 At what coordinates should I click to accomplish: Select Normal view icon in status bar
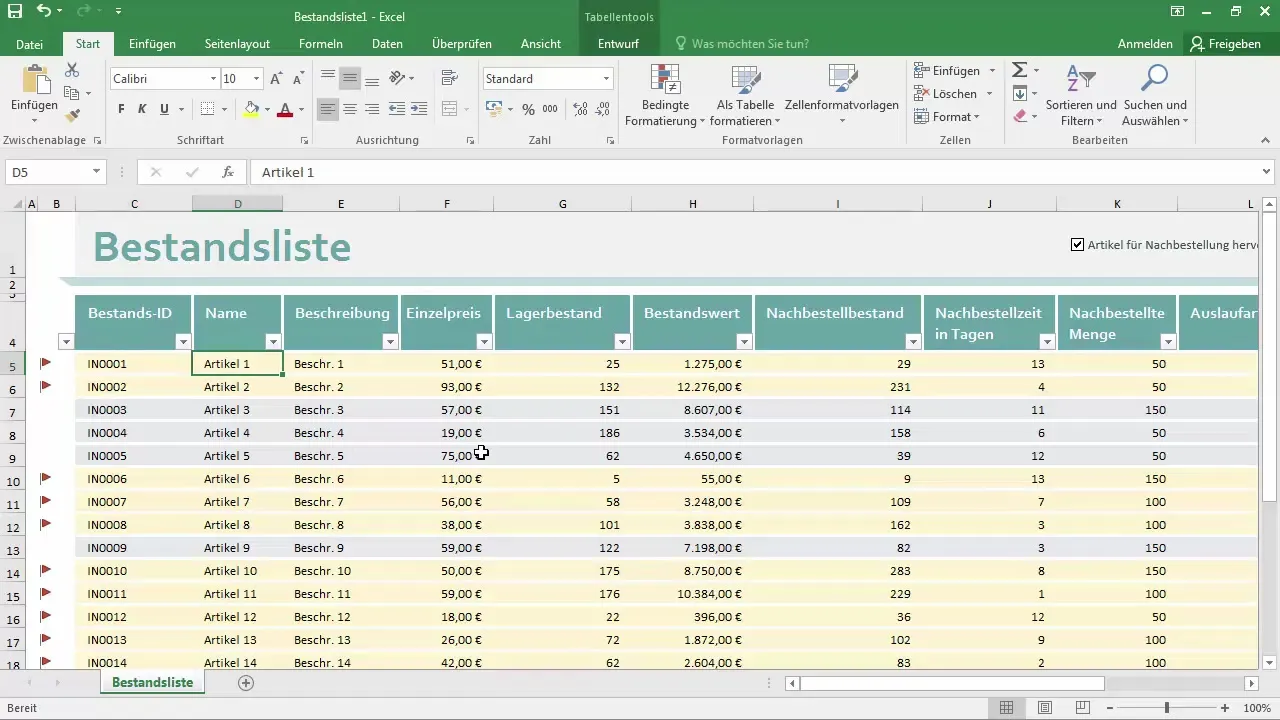click(x=1006, y=708)
